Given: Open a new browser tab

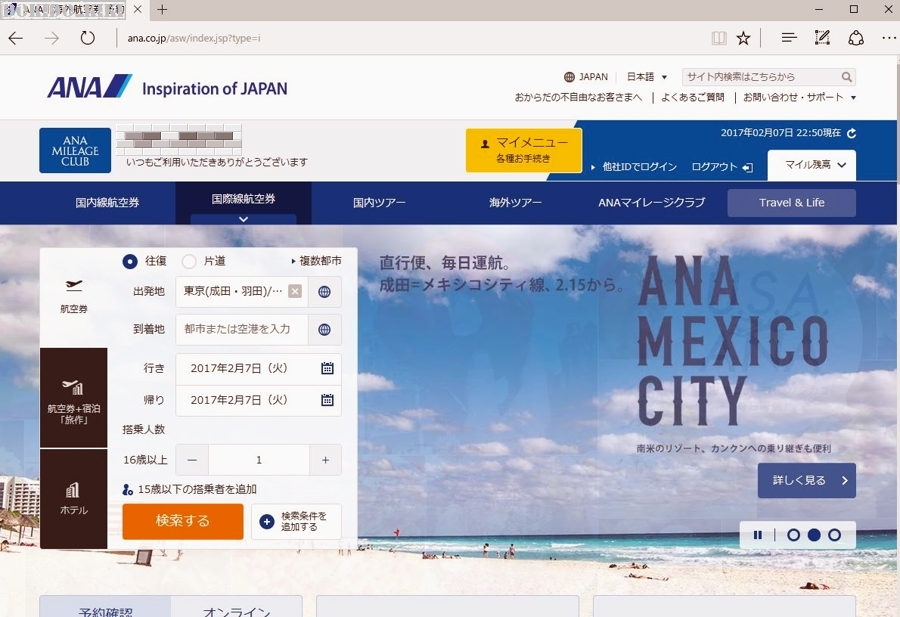Looking at the screenshot, I should pos(162,10).
